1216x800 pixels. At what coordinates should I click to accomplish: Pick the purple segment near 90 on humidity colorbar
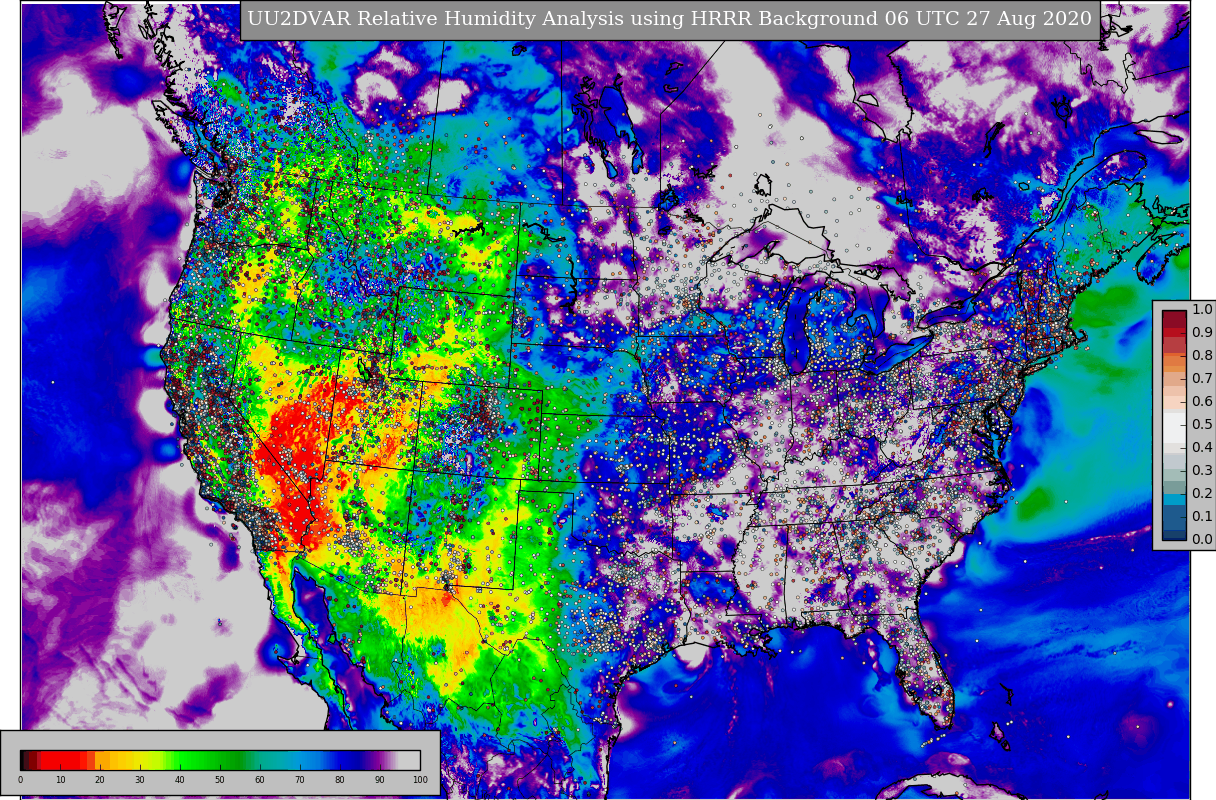click(380, 760)
